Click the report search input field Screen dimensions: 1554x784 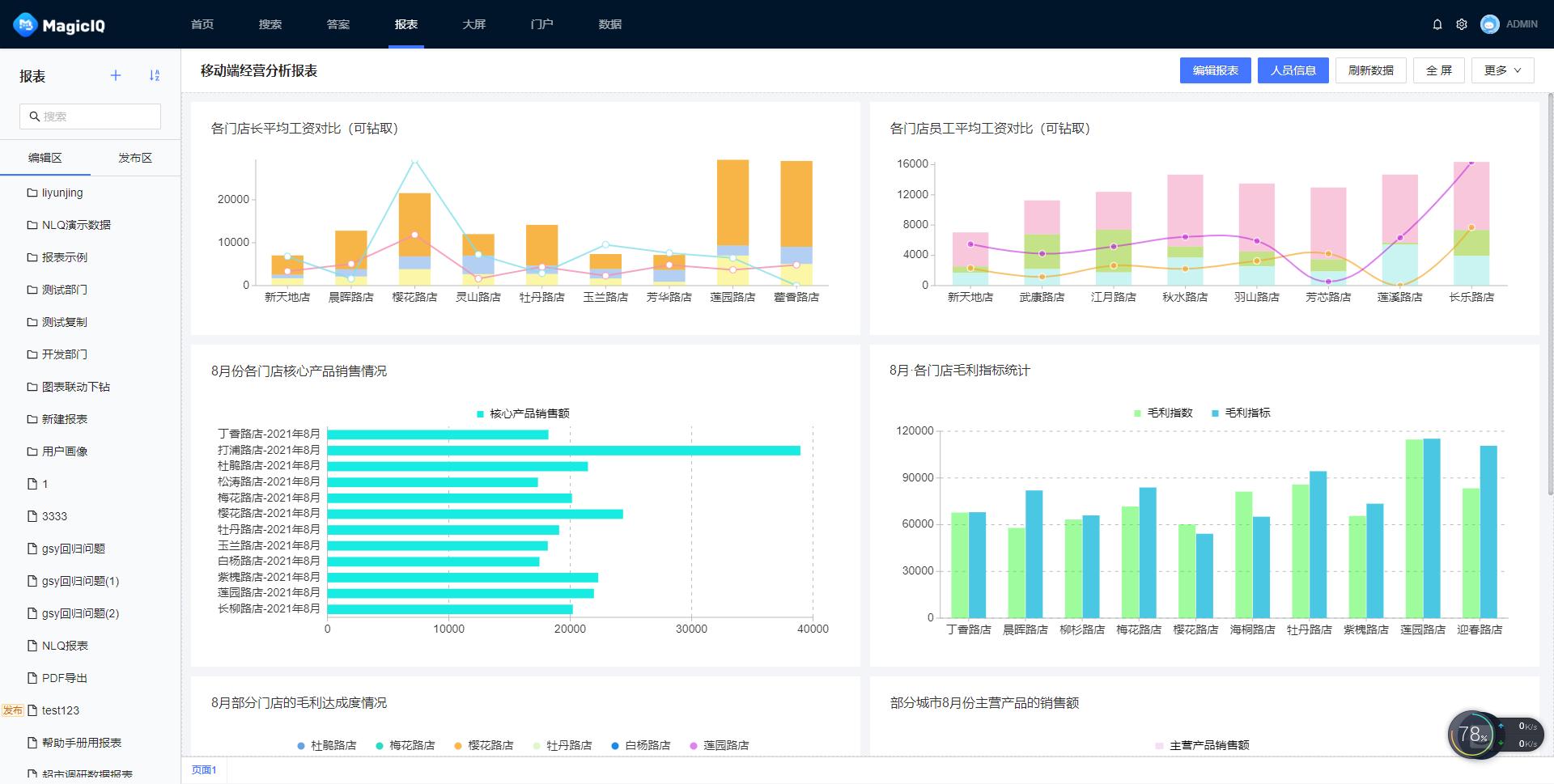click(91, 117)
